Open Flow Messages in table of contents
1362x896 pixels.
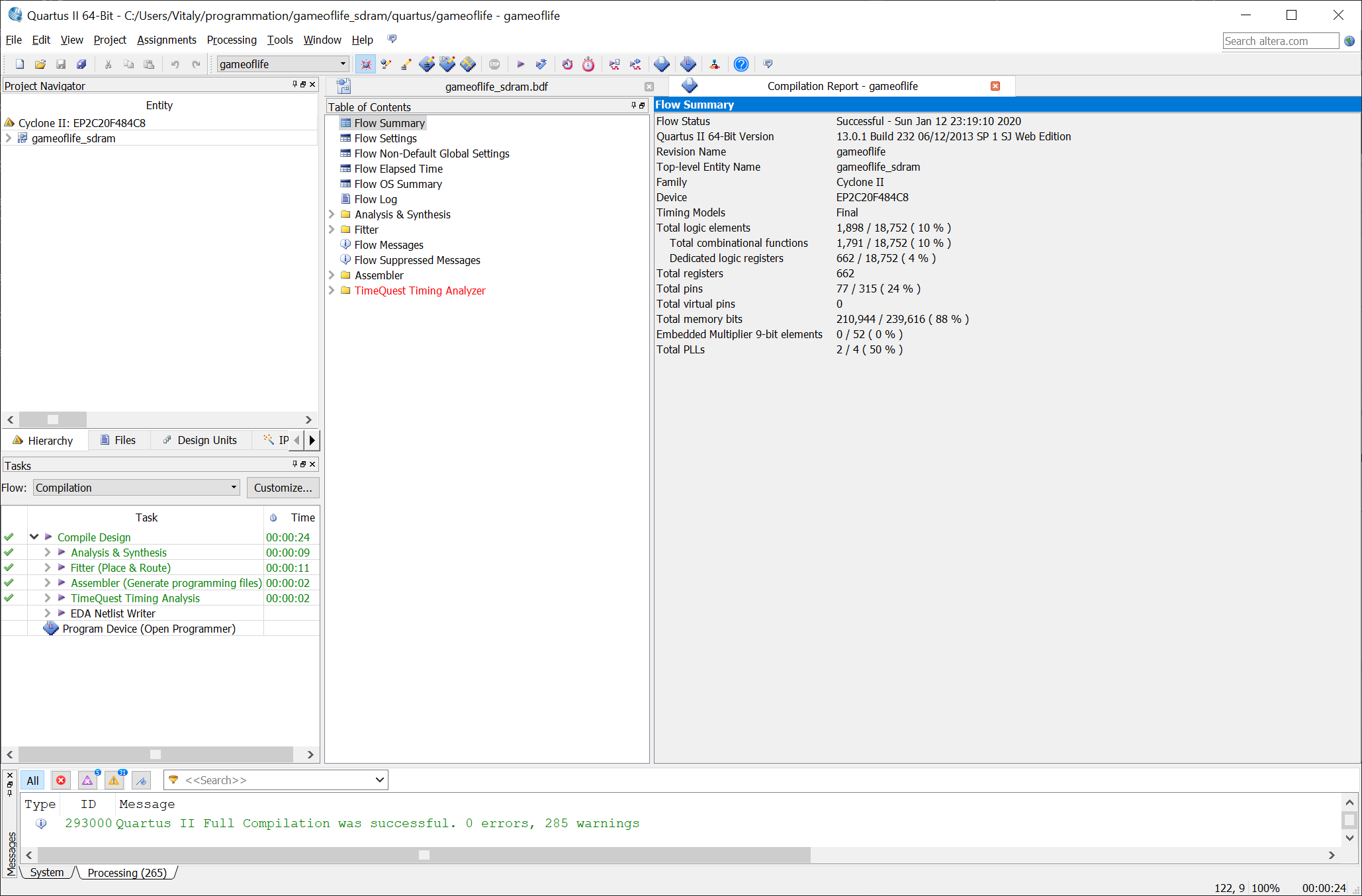(x=388, y=245)
